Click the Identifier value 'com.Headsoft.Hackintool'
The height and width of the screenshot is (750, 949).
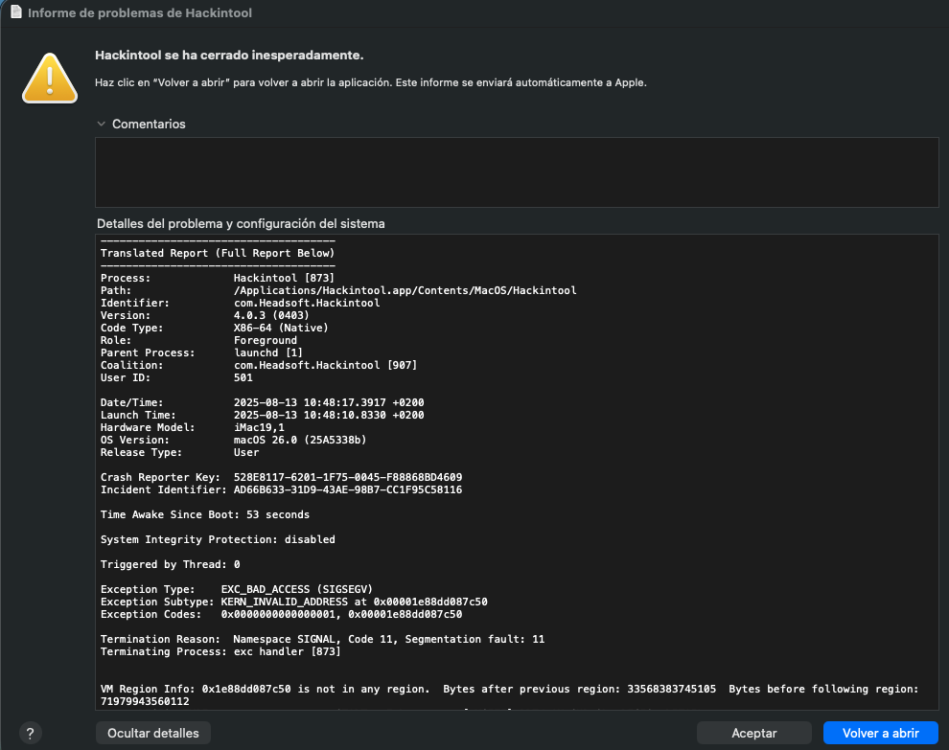pos(306,303)
